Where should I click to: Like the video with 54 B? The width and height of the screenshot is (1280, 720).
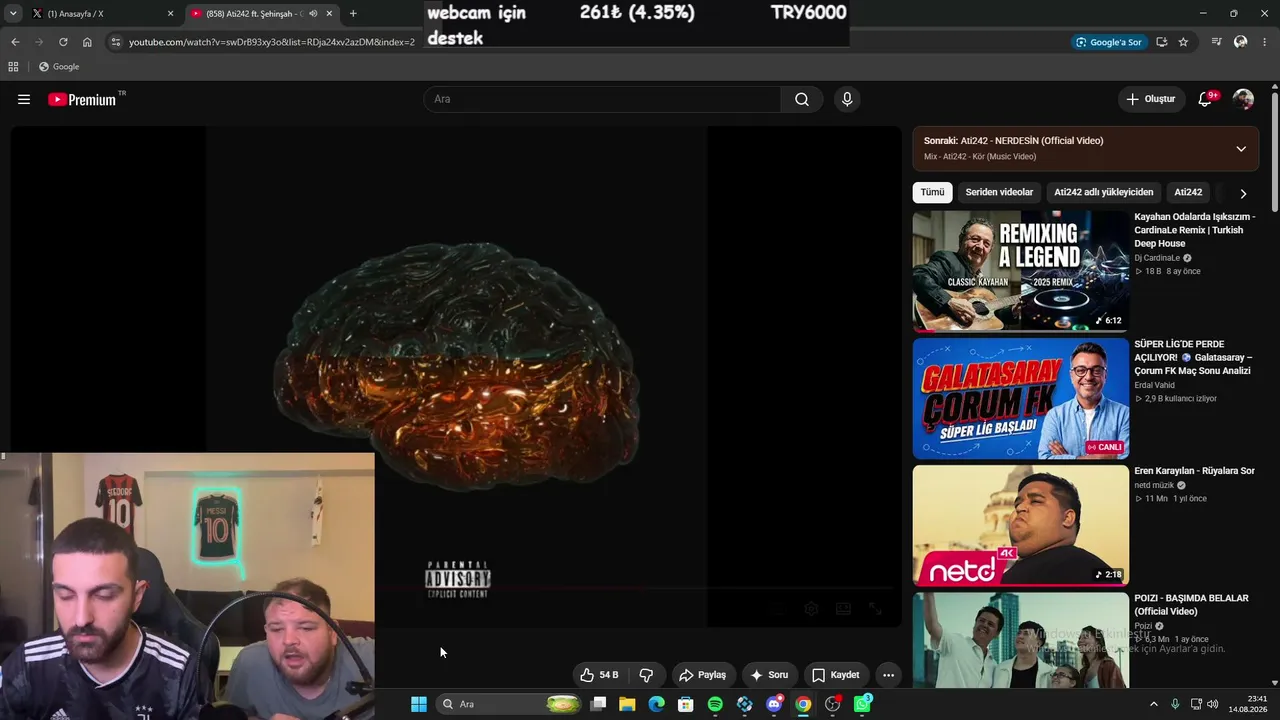pos(599,675)
